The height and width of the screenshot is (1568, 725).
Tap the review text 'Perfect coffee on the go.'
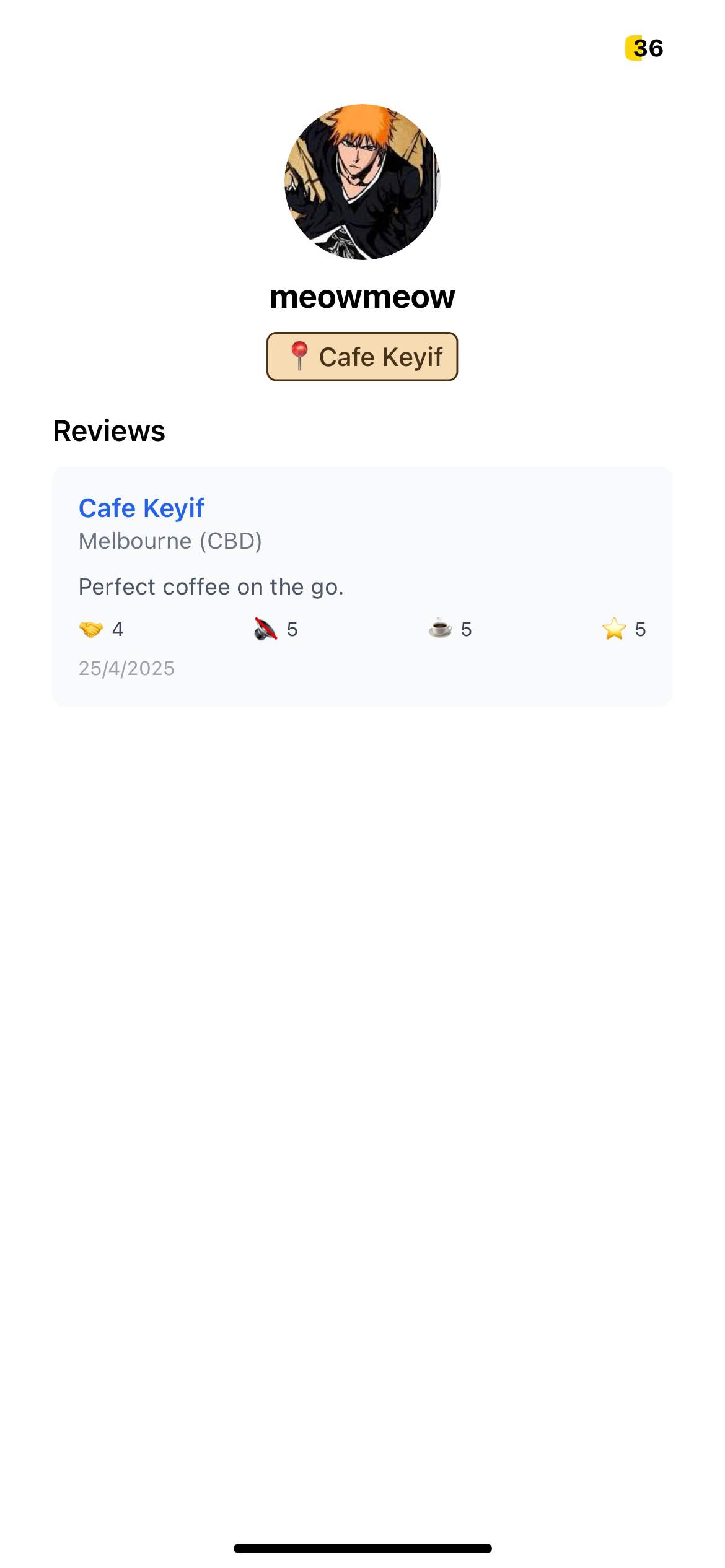pos(211,586)
